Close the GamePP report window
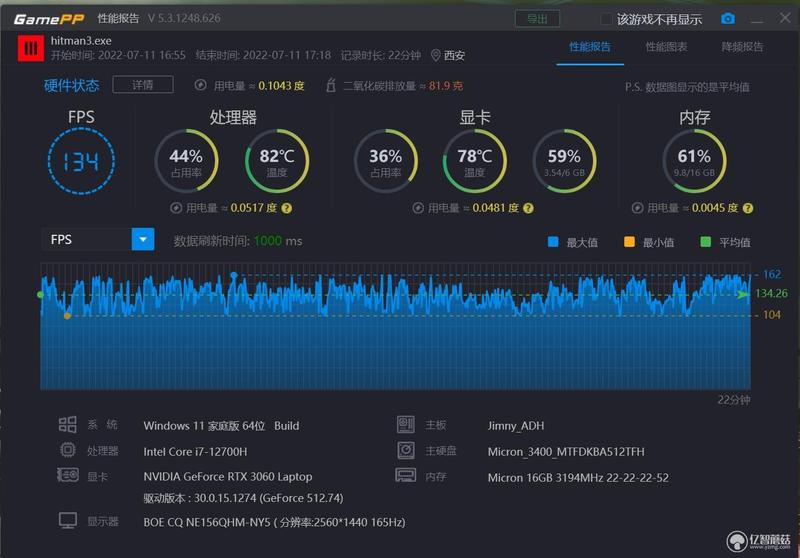The image size is (800, 558). coord(785,18)
